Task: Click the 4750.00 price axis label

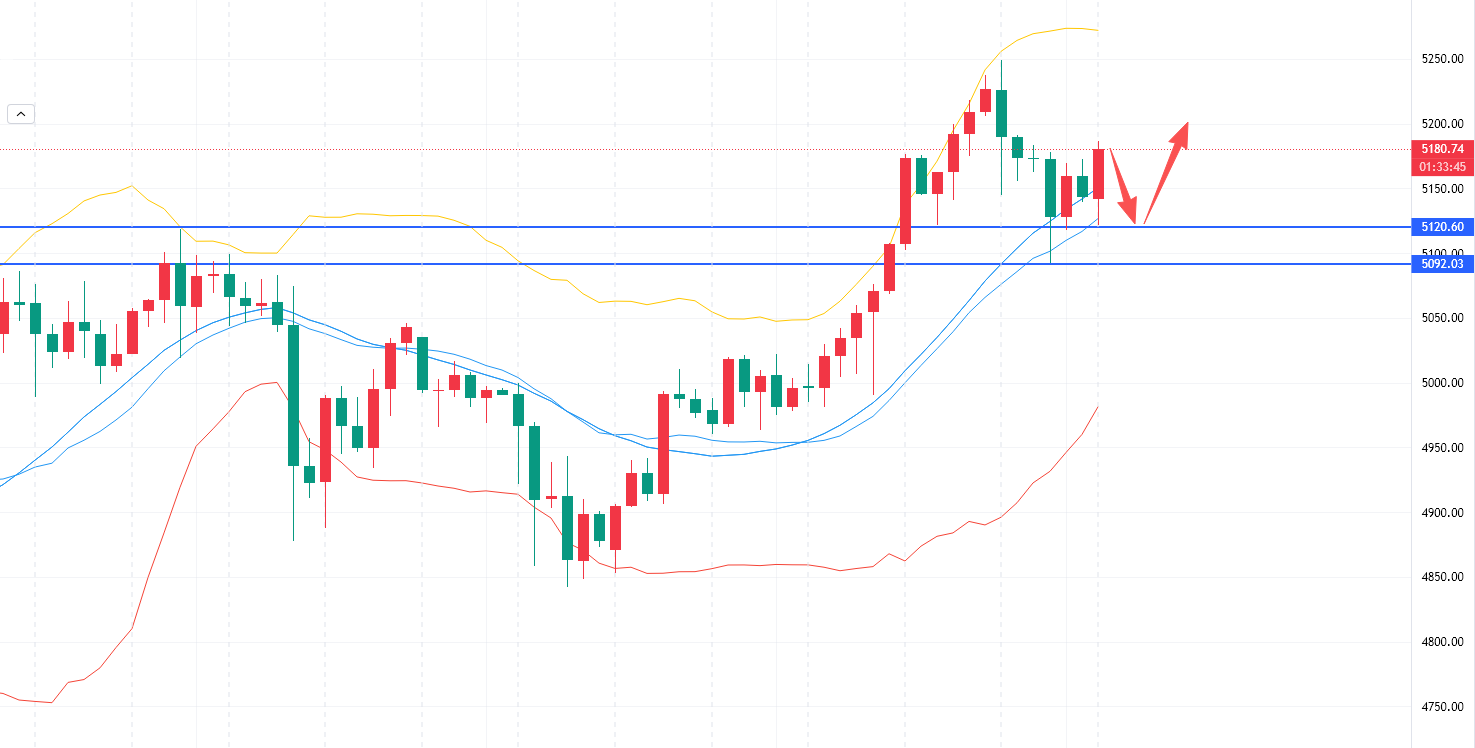Action: 1441,707
